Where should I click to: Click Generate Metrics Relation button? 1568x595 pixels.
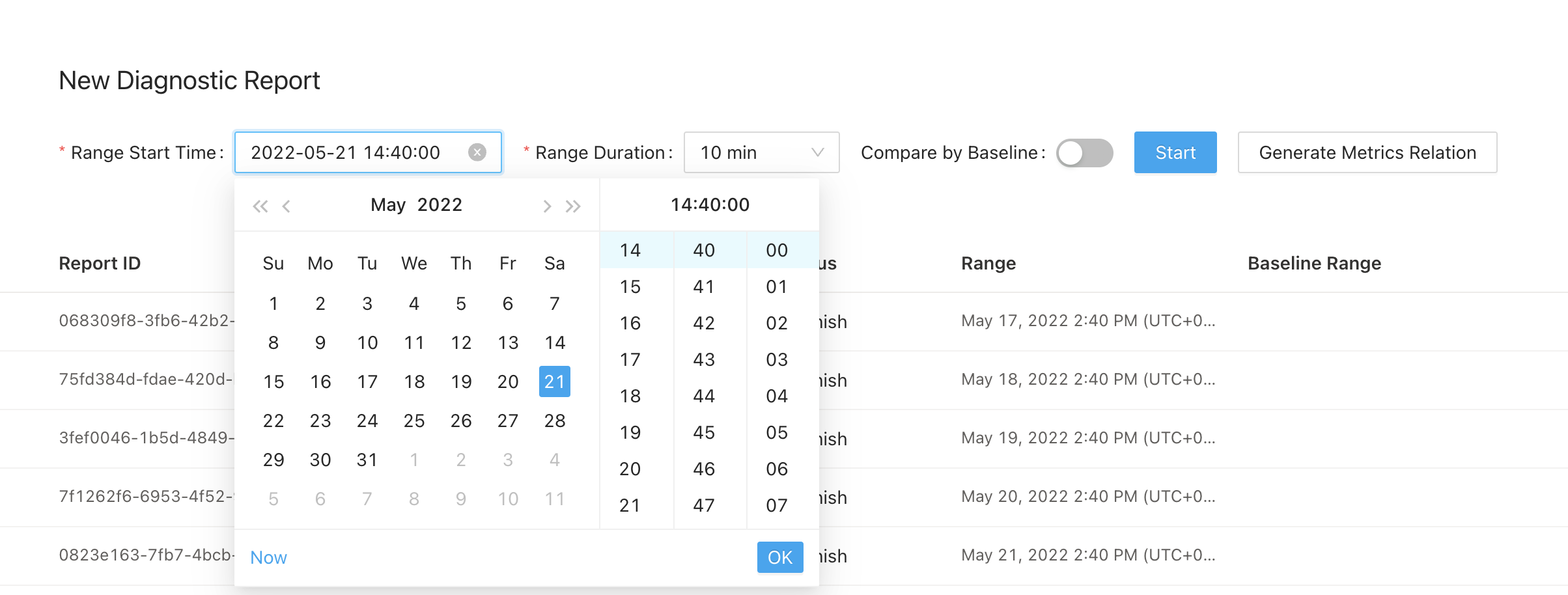pos(1367,153)
